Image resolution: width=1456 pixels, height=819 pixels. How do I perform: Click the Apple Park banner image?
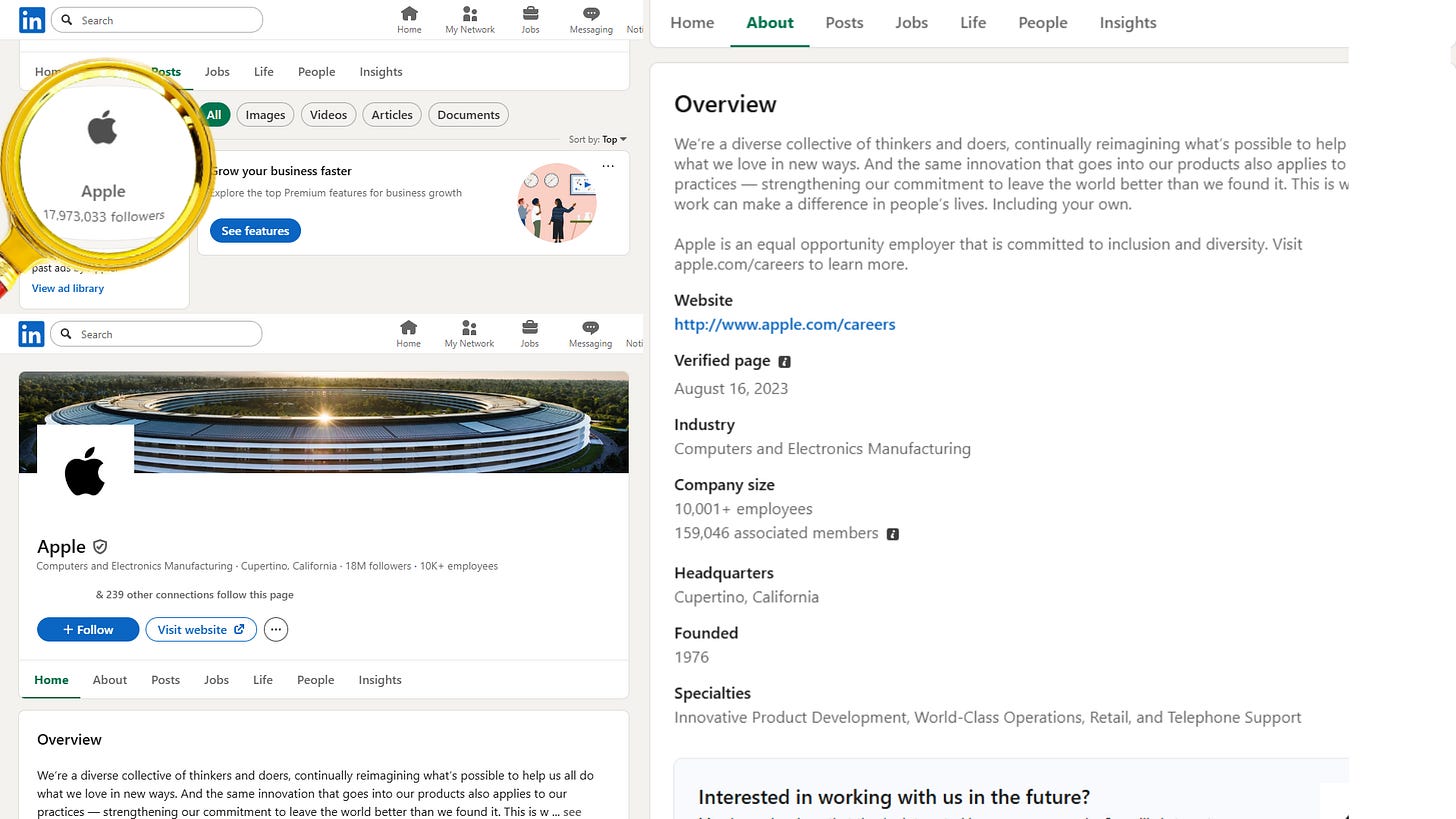[x=324, y=422]
